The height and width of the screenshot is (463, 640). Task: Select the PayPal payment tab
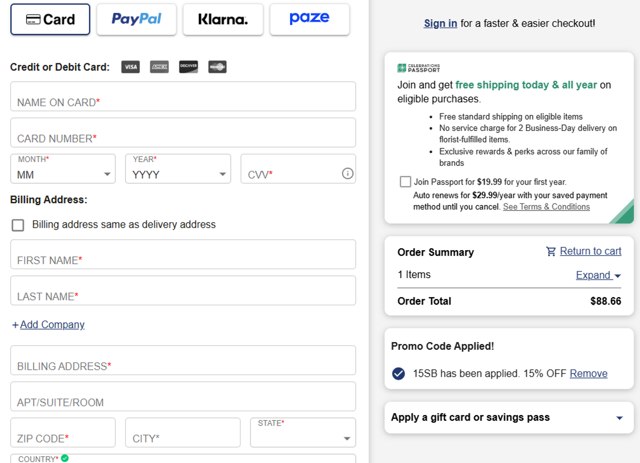click(137, 19)
